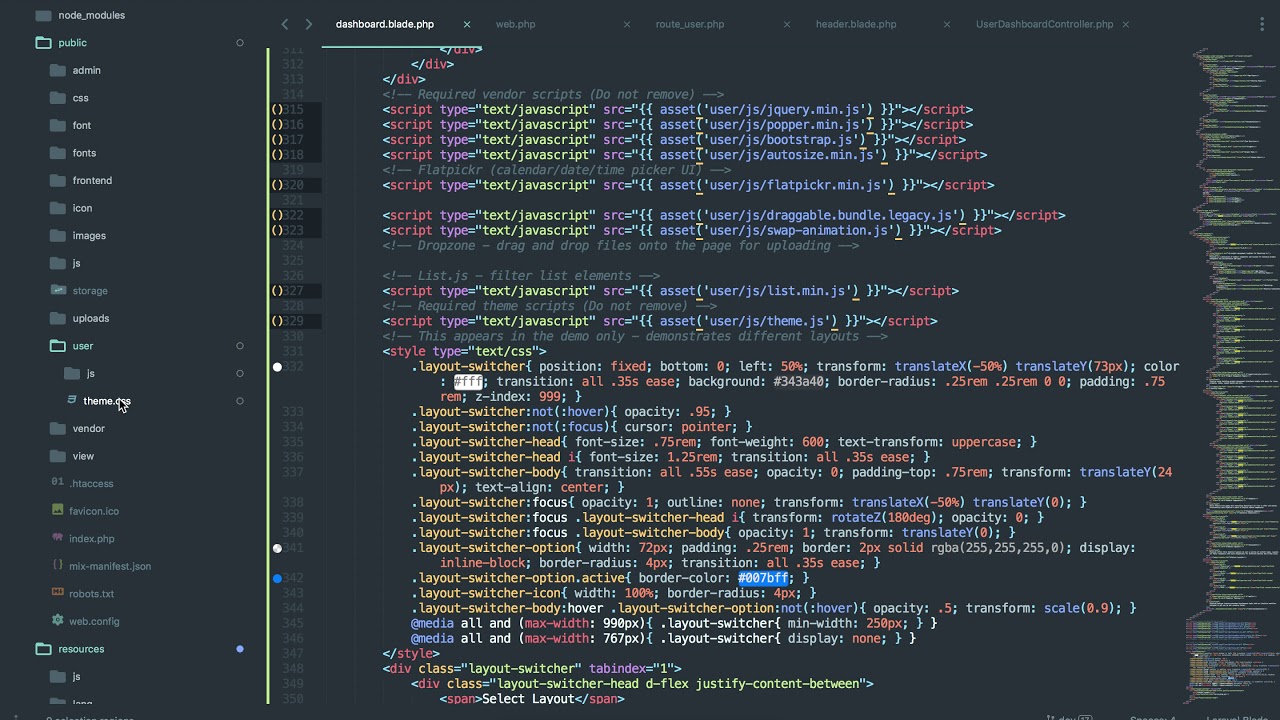Image resolution: width=1280 pixels, height=720 pixels.
Task: Open the route_user.php tab
Action: click(x=690, y=24)
